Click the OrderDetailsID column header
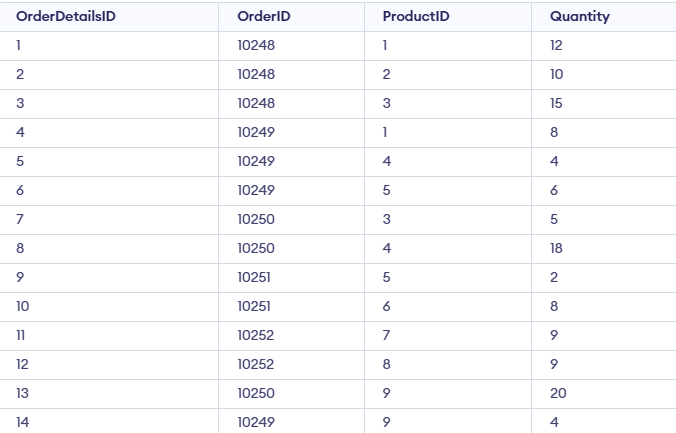The image size is (676, 433). point(66,16)
